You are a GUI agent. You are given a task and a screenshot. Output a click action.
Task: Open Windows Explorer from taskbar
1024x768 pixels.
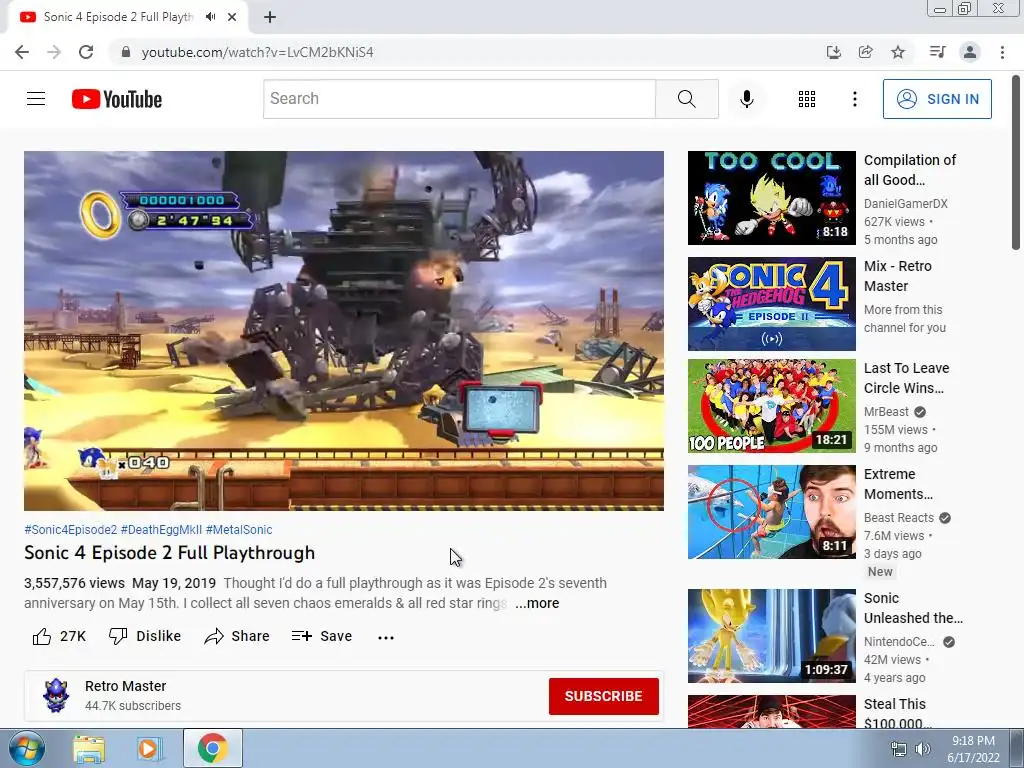point(89,749)
